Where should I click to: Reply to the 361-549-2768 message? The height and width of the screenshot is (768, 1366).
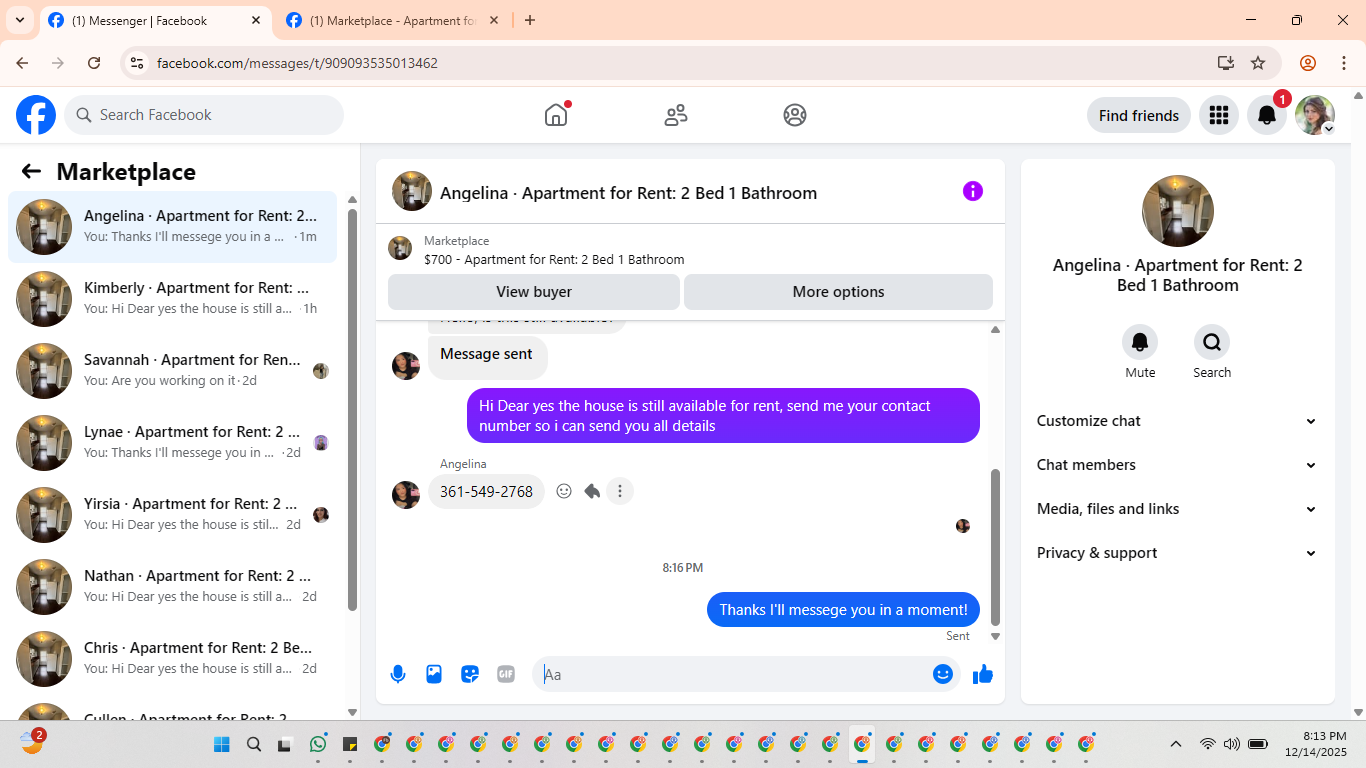(x=592, y=491)
